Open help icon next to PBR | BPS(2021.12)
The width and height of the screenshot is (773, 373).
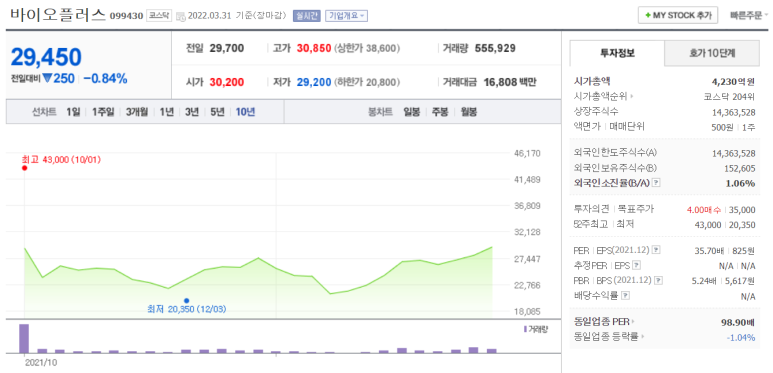[x=658, y=280]
